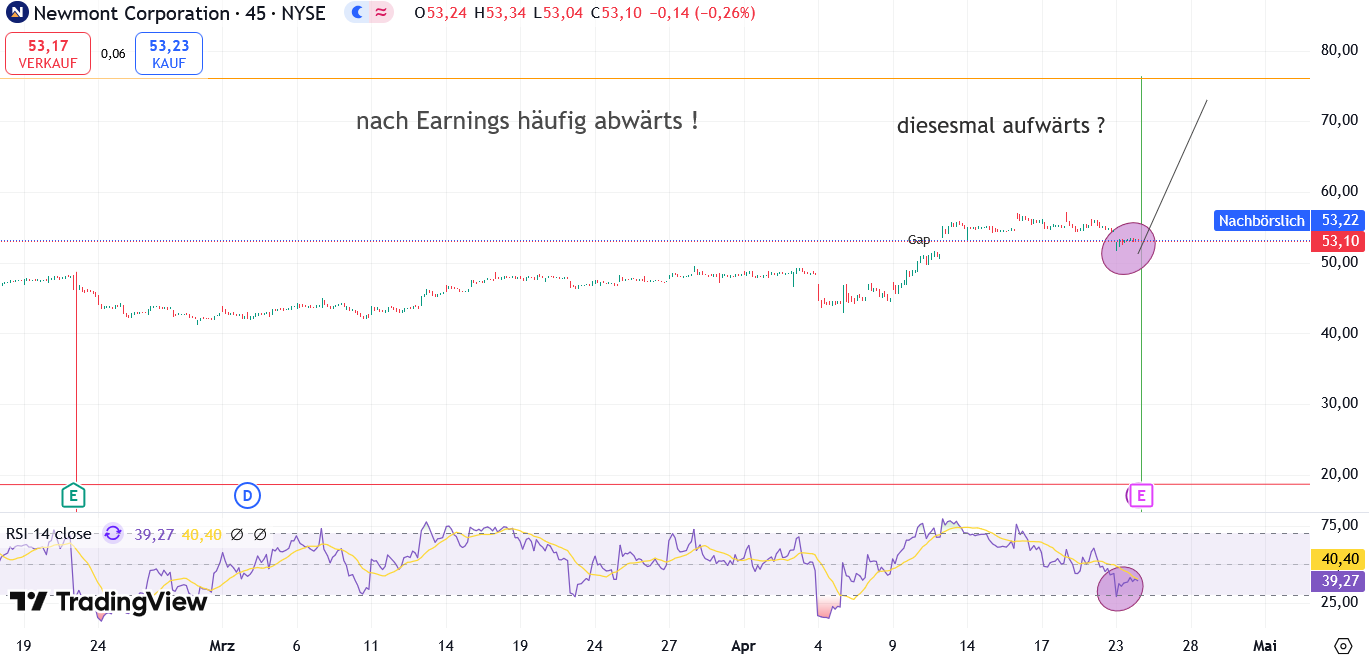This screenshot has height=658, width=1369.
Task: Click the VERKAUF 53,17 sell button
Action: coord(48,54)
